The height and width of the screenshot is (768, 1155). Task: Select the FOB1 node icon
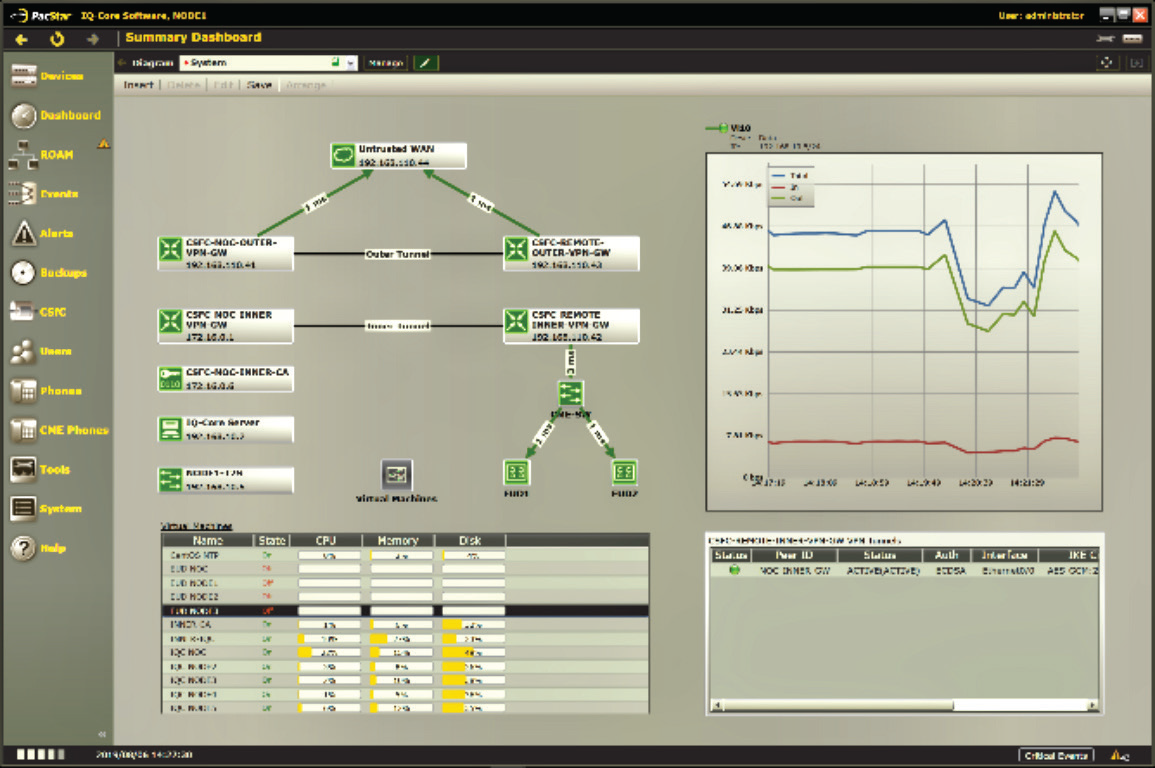click(x=516, y=472)
